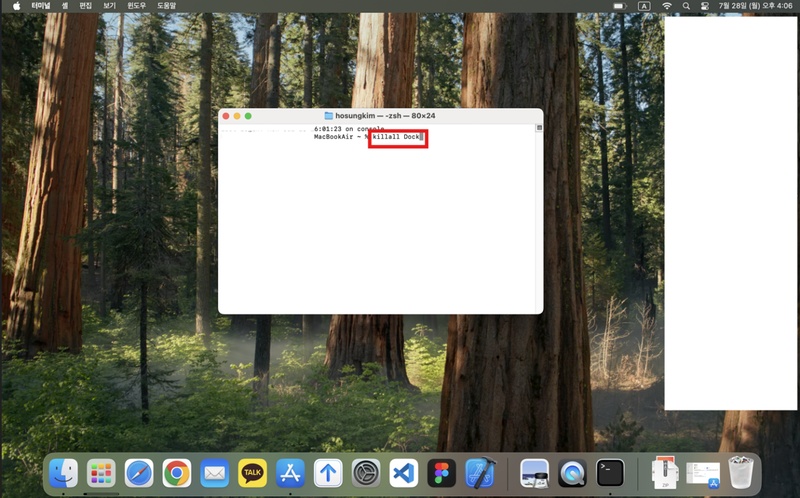This screenshot has width=800, height=498.
Task: Open Preview app in the Dock
Action: [535, 473]
